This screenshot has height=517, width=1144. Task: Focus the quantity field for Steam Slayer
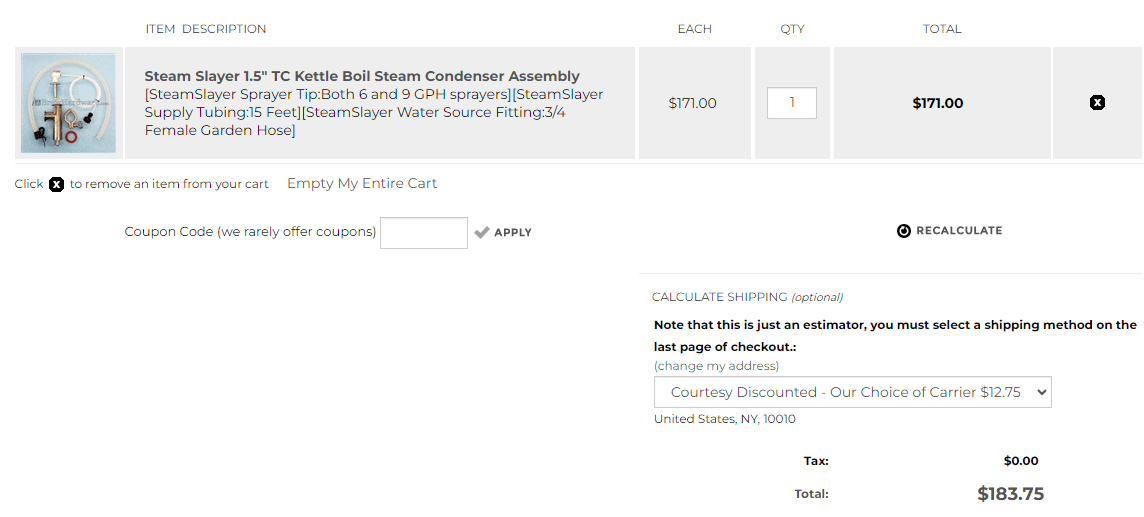(791, 103)
